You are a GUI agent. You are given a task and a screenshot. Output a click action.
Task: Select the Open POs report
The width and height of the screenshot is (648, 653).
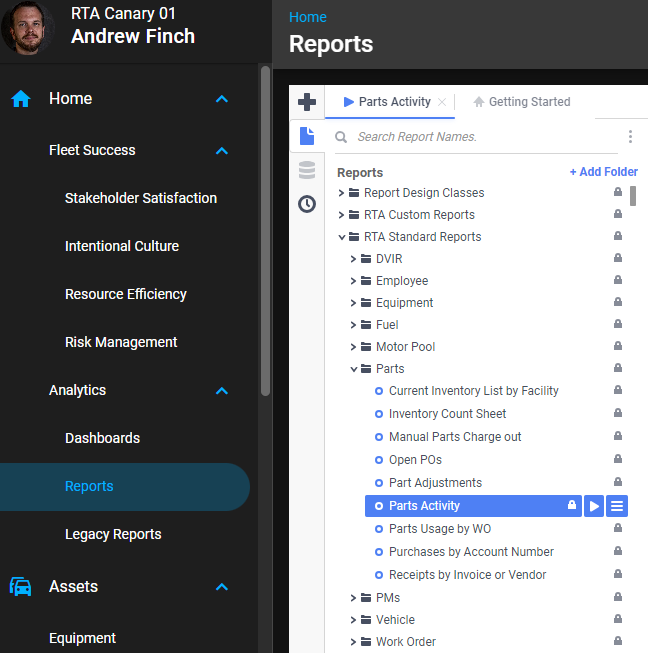(x=415, y=460)
